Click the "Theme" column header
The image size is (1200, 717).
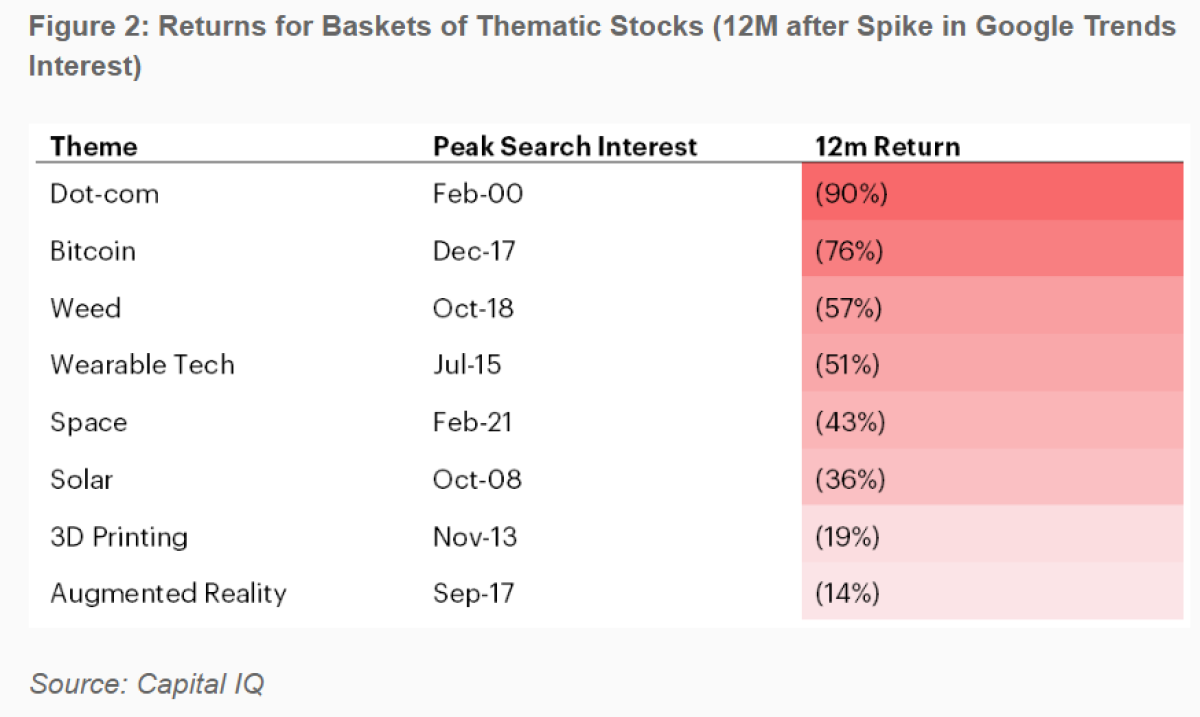pos(94,146)
